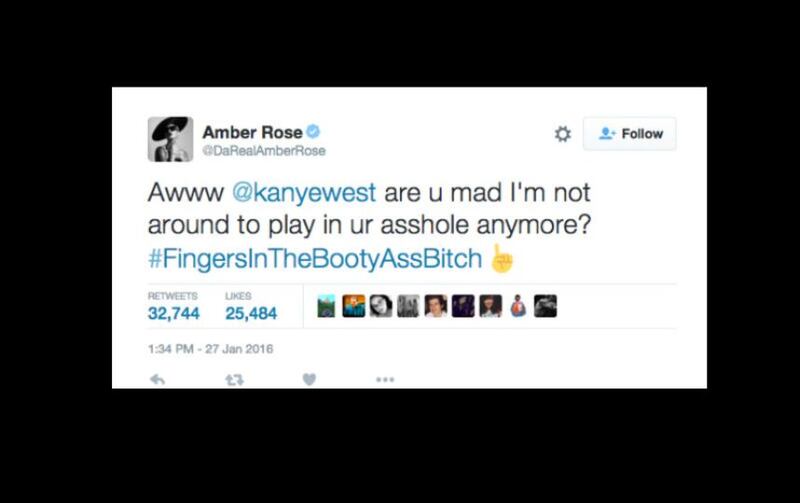This screenshot has height=503, width=800.
Task: Open the @kanyewest mention link
Action: (304, 193)
